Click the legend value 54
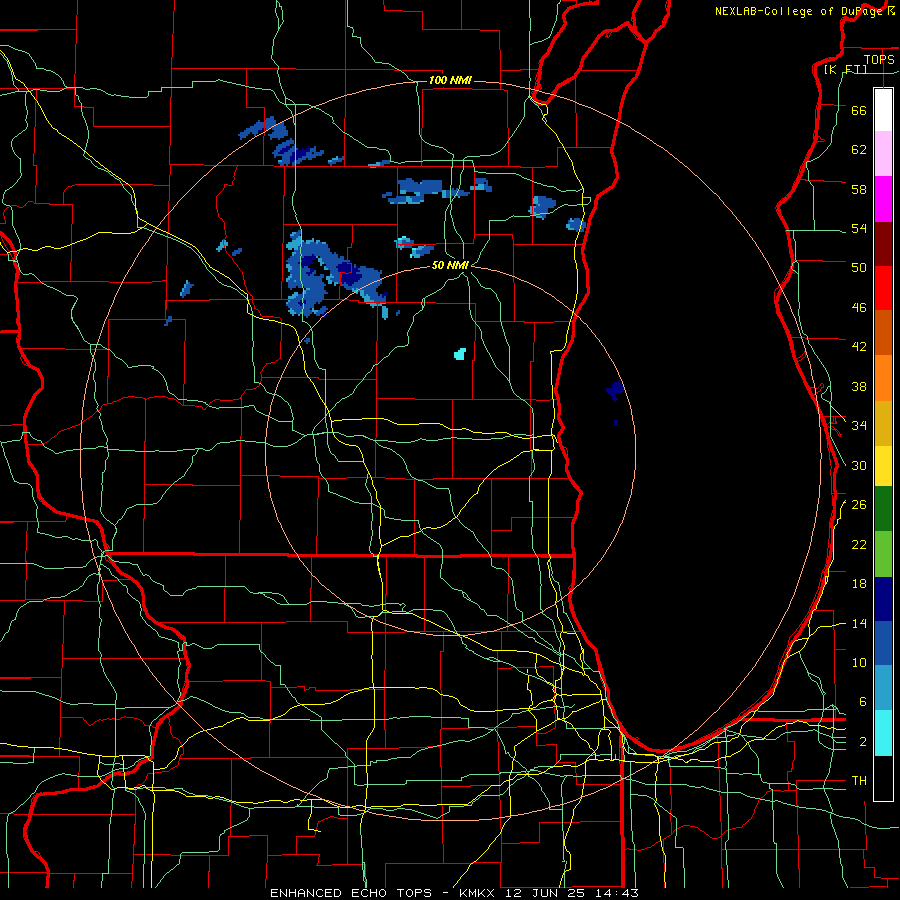This screenshot has height=900, width=900. coord(859,228)
